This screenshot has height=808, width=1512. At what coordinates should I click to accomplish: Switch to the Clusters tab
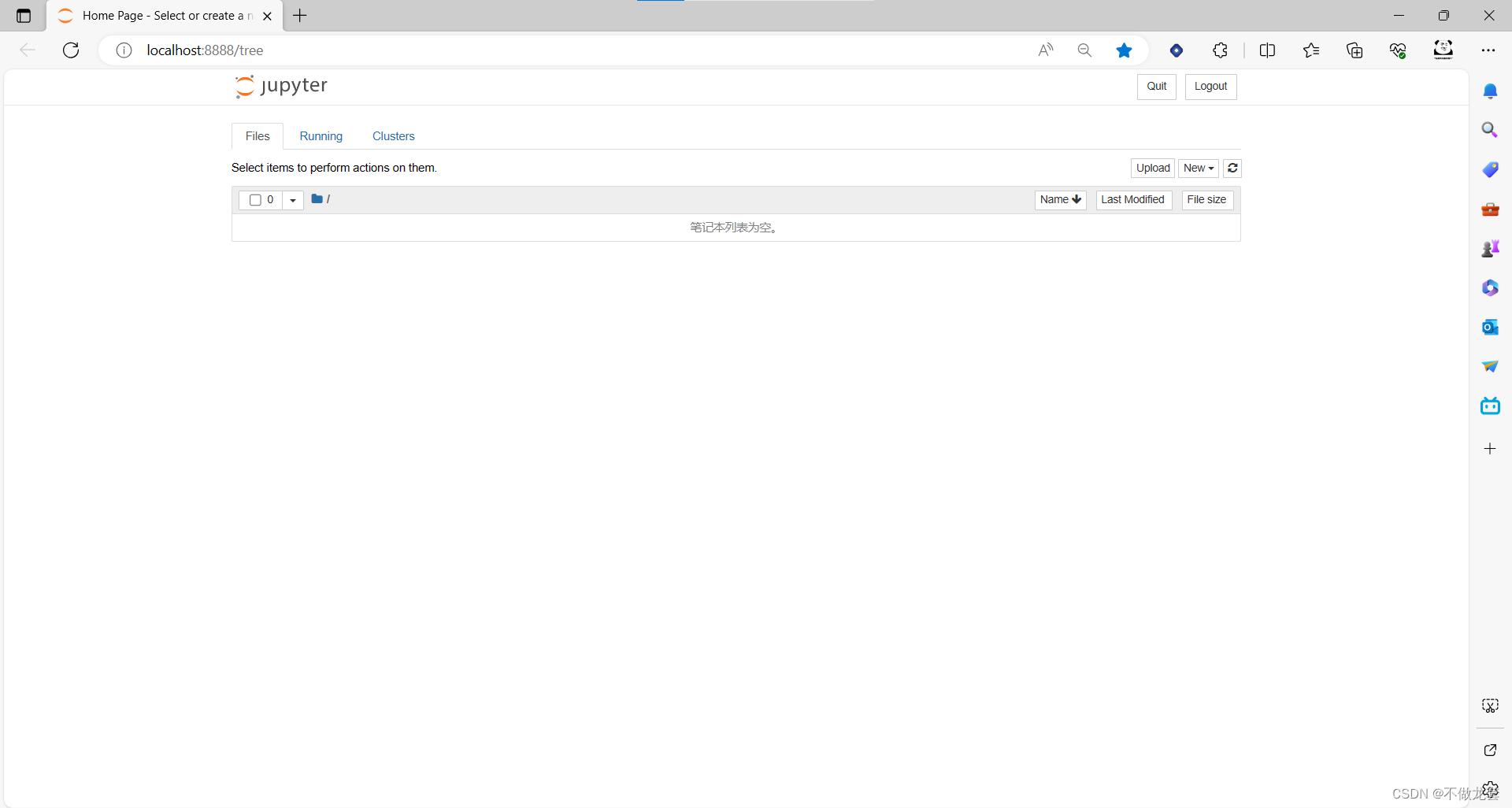point(393,135)
